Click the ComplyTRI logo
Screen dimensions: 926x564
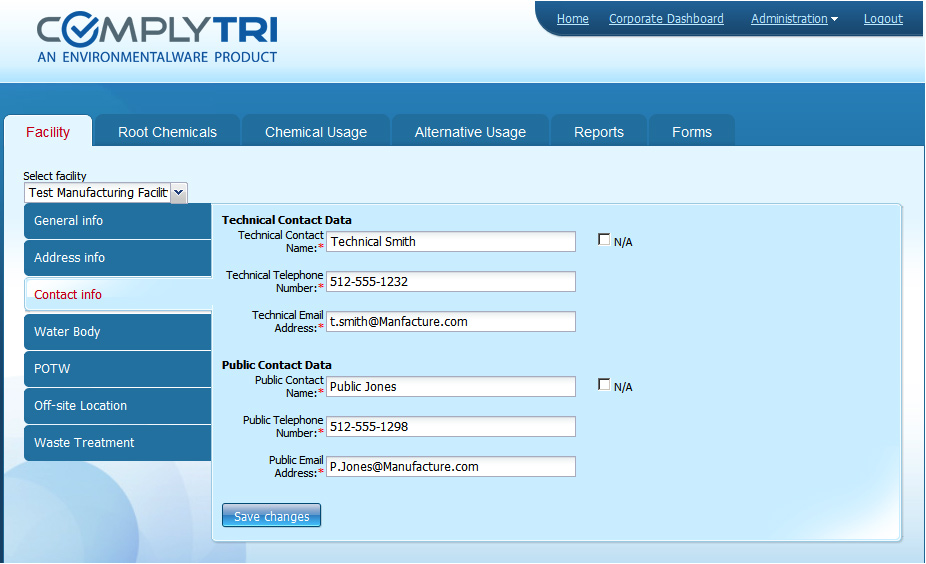[157, 38]
